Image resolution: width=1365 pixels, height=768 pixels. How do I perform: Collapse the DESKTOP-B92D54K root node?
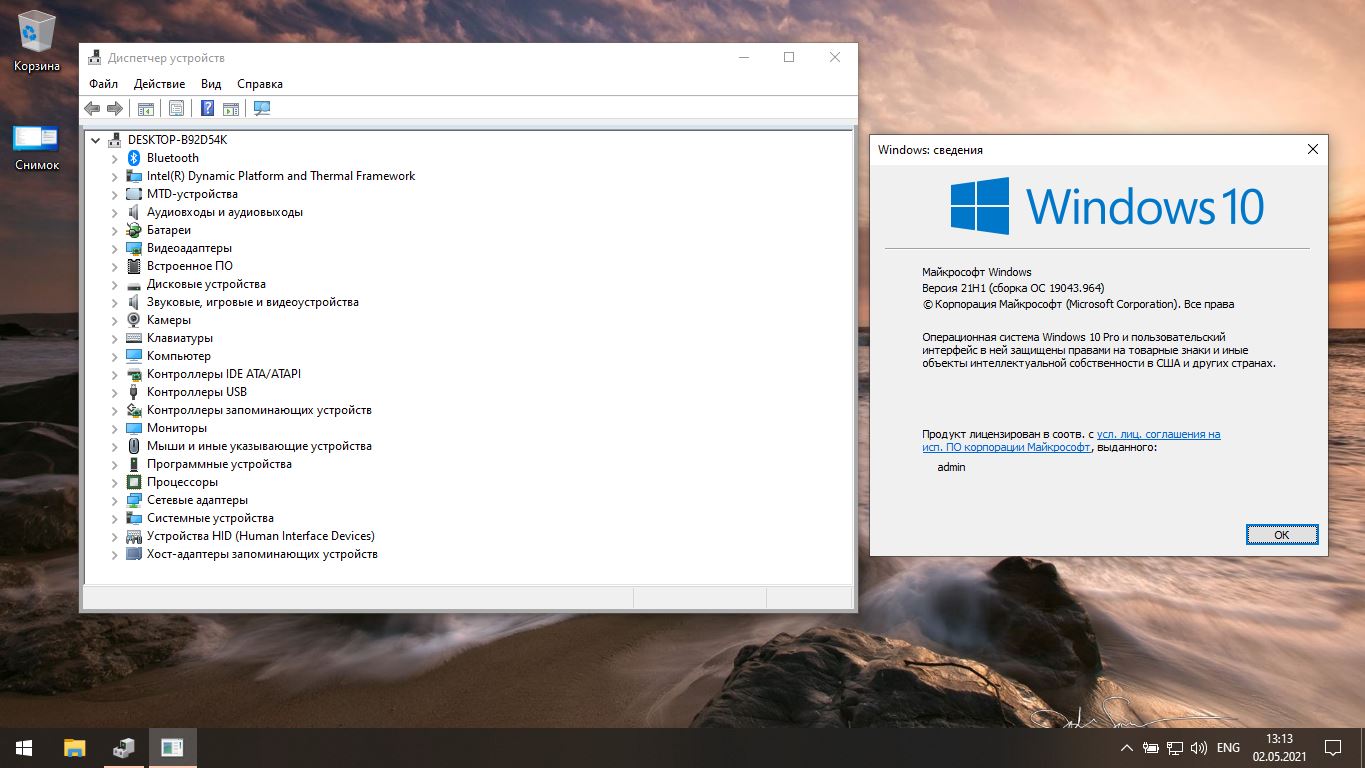[x=95, y=140]
